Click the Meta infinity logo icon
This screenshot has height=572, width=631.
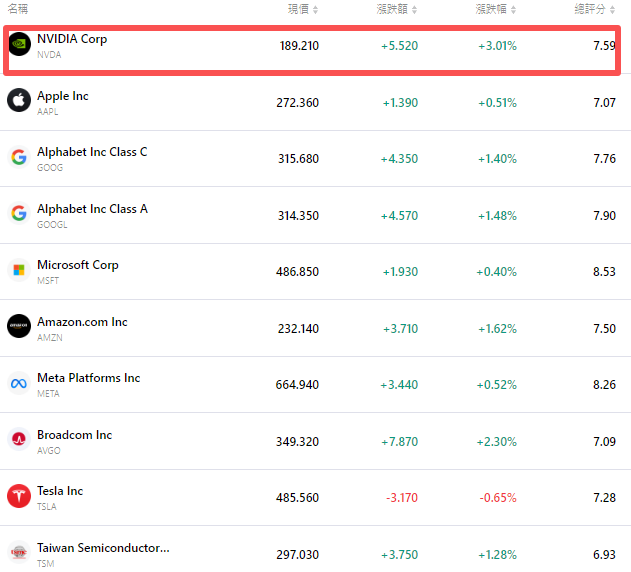pyautogui.click(x=19, y=383)
